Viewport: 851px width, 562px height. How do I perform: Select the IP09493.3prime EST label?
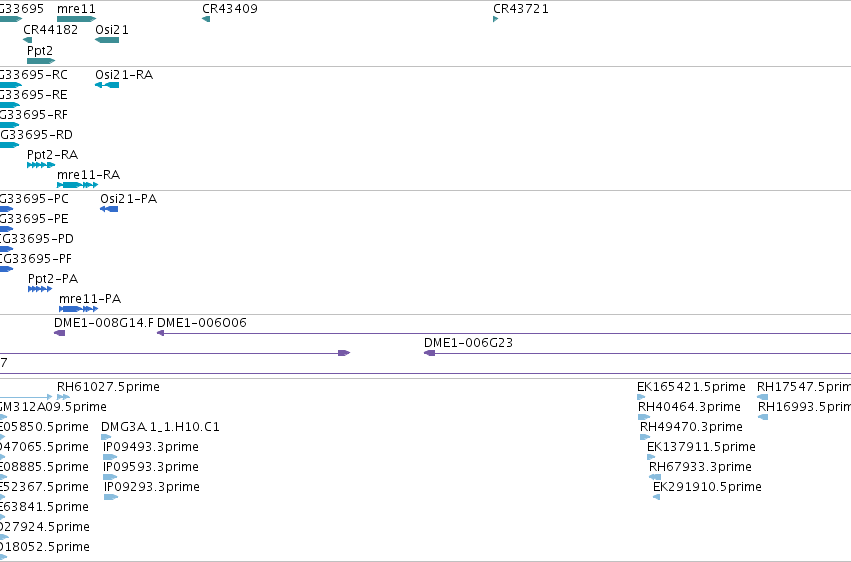(151, 447)
